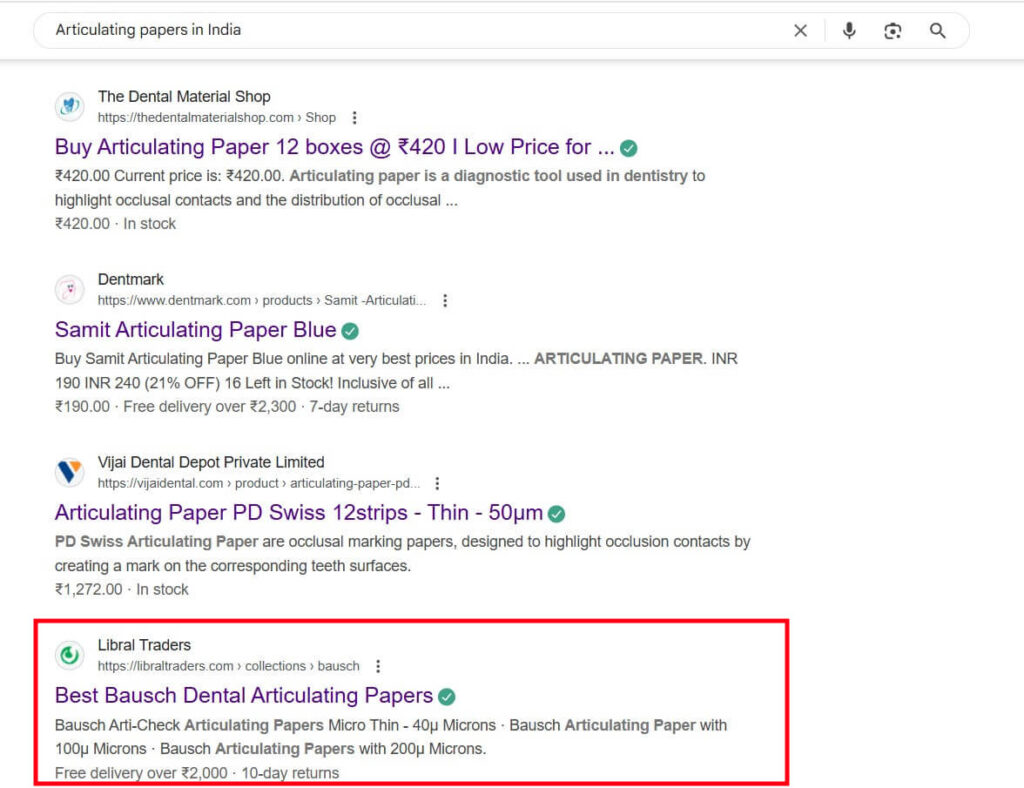This screenshot has height=788, width=1024.
Task: Click the 'Dentmark' site name
Action: pos(131,279)
